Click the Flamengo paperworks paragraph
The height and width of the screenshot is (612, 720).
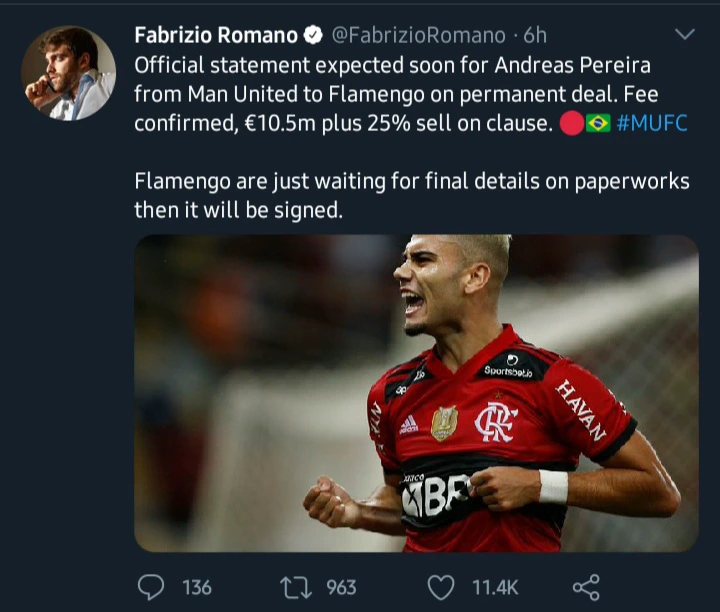tap(412, 196)
